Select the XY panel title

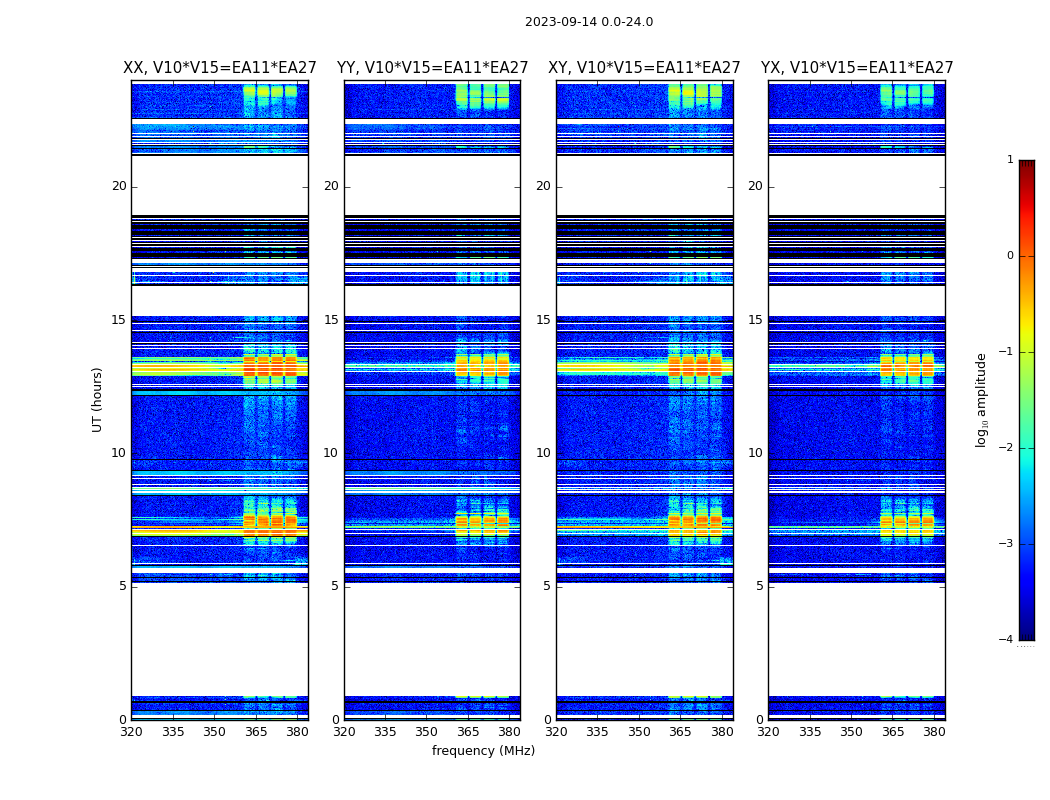(x=644, y=68)
